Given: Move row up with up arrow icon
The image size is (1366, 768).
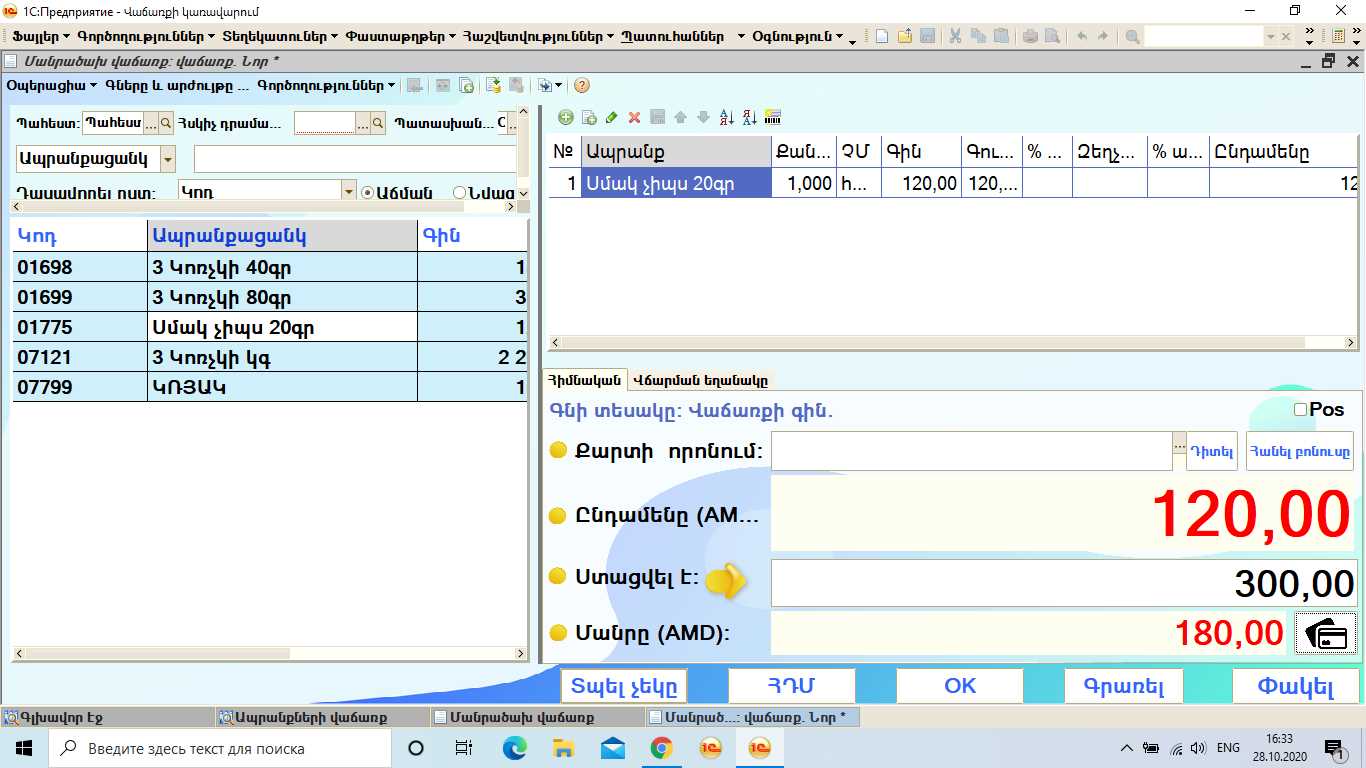Looking at the screenshot, I should point(681,117).
